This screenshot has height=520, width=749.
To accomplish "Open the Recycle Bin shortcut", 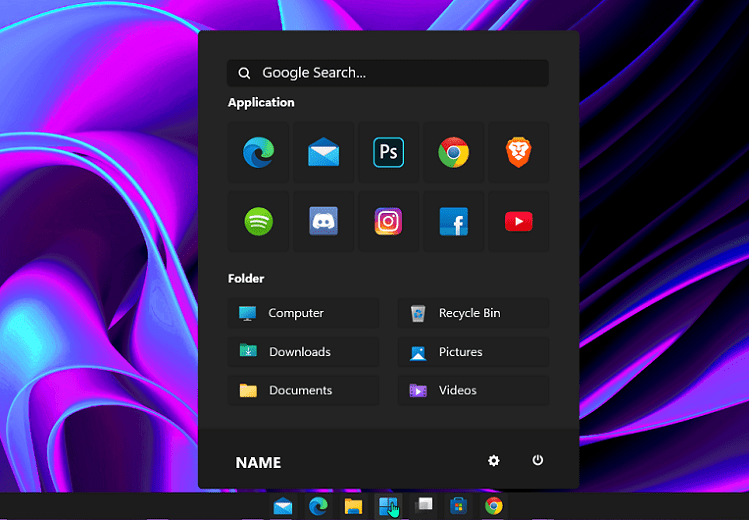I will [473, 313].
